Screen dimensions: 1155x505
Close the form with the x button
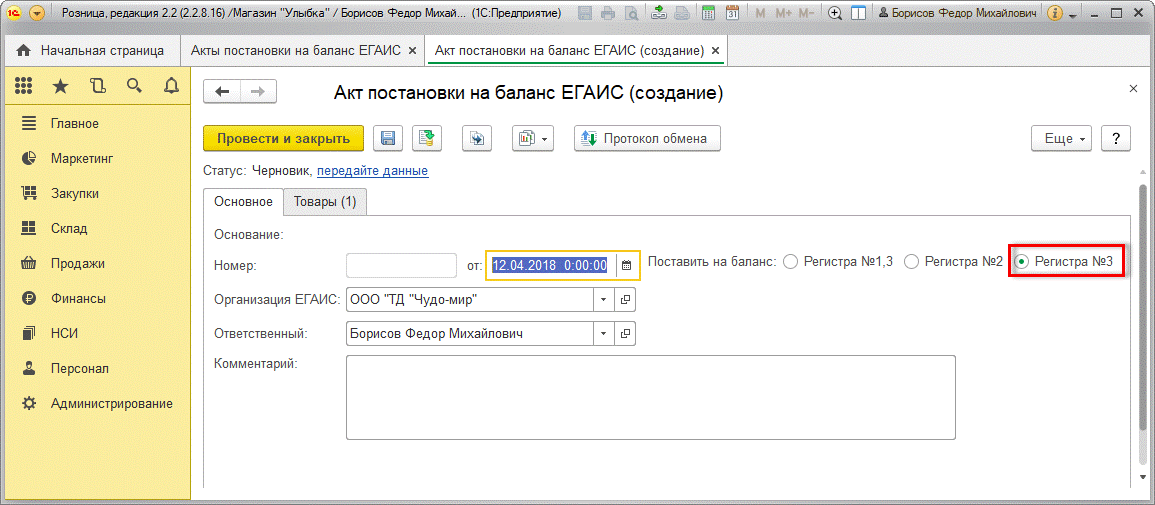click(x=1134, y=88)
